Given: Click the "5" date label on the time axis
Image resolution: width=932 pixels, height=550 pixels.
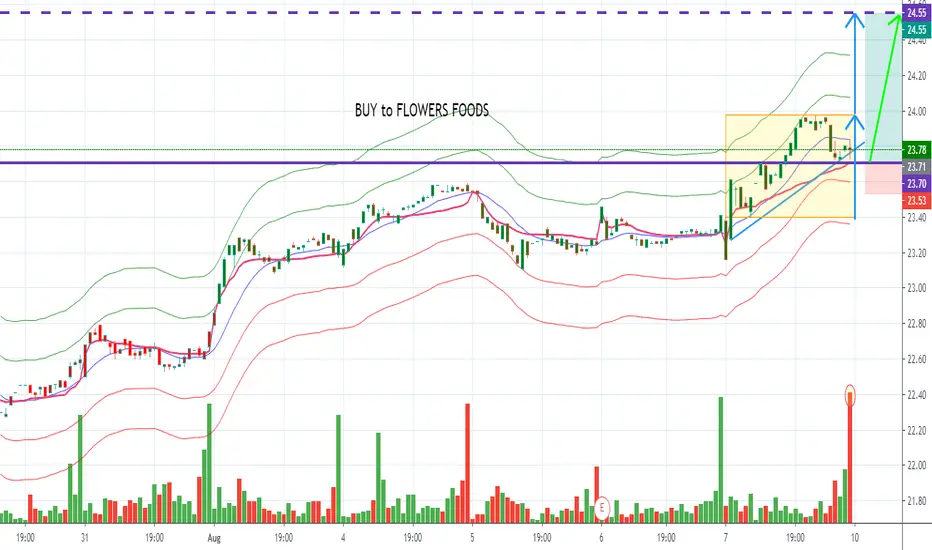Looking at the screenshot, I should click(x=473, y=538).
